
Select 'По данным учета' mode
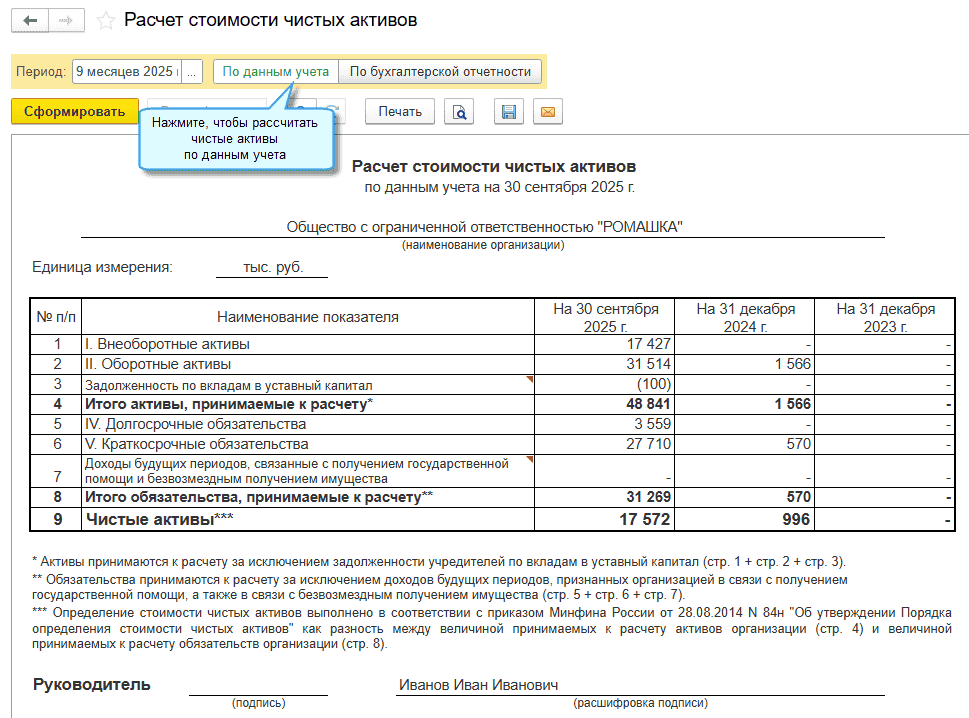(x=275, y=72)
